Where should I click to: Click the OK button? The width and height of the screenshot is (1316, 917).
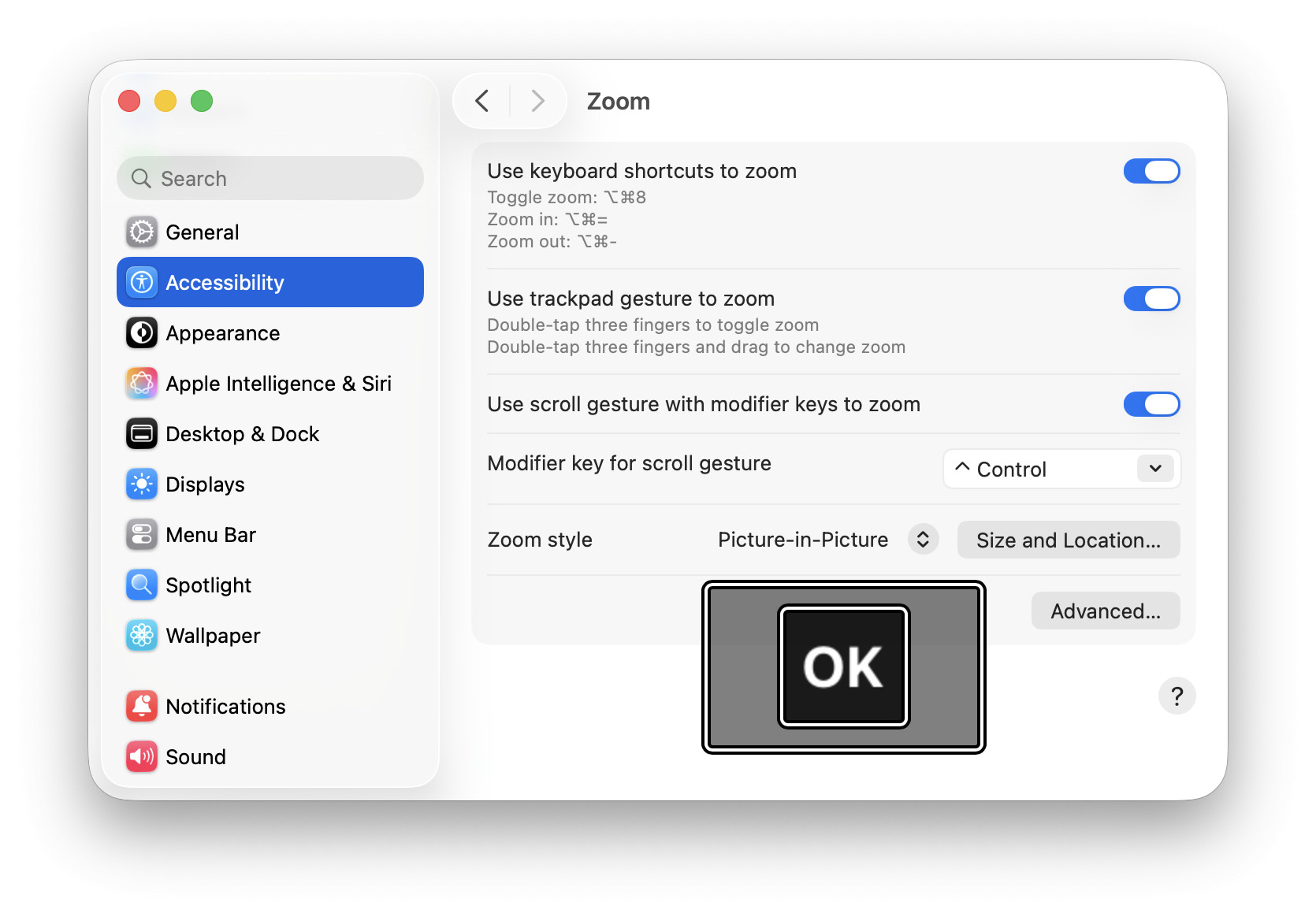[844, 666]
